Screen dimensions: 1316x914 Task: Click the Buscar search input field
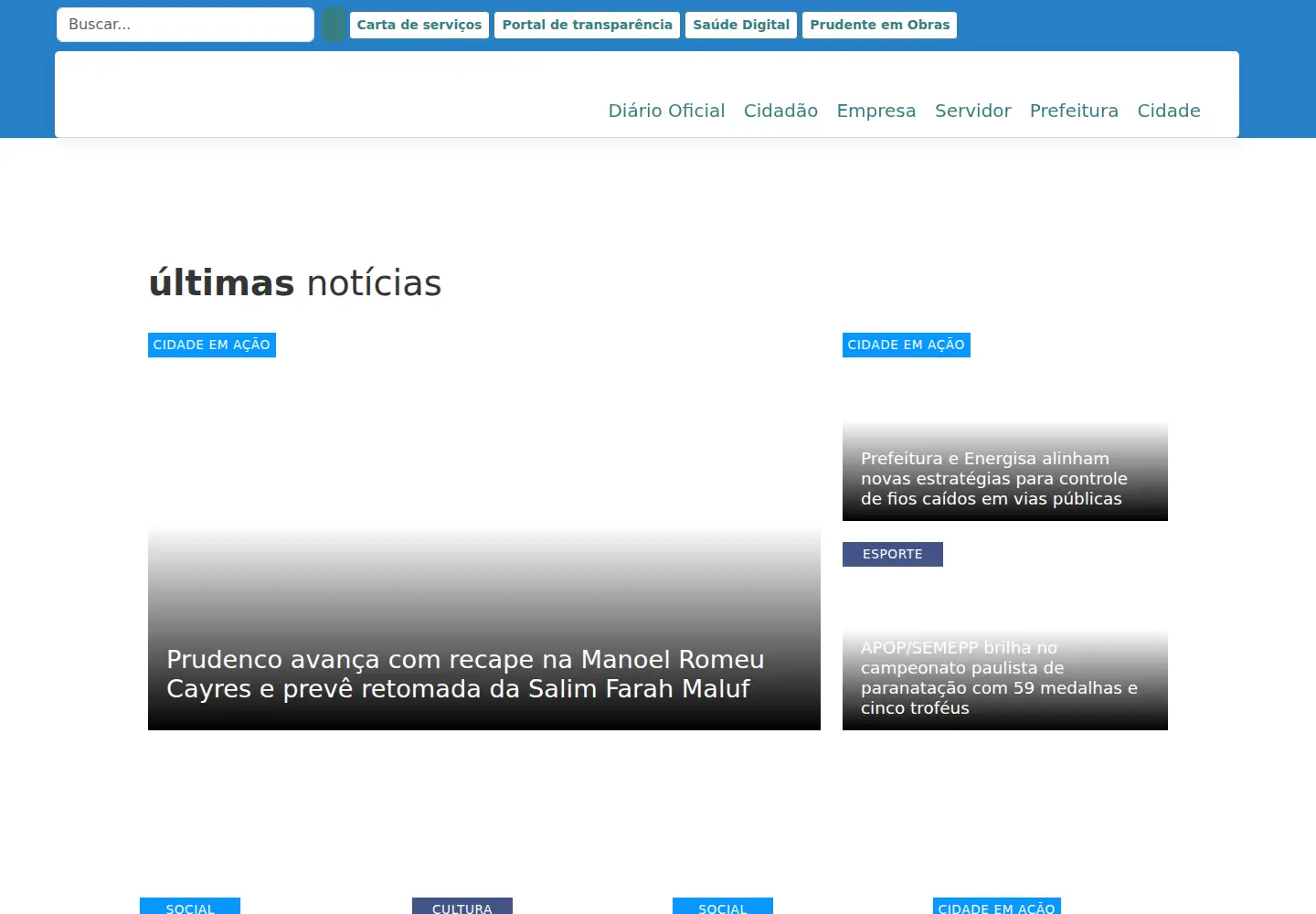(186, 25)
